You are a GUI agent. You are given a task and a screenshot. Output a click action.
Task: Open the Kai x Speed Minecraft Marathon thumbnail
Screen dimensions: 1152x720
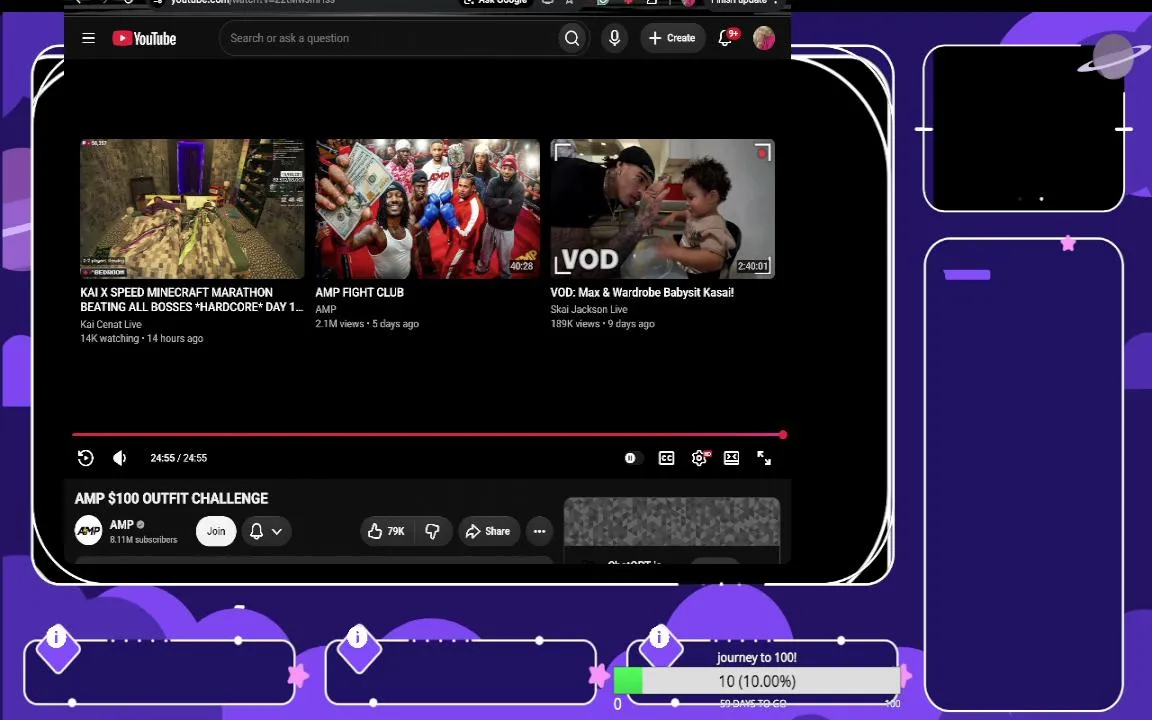click(x=192, y=209)
